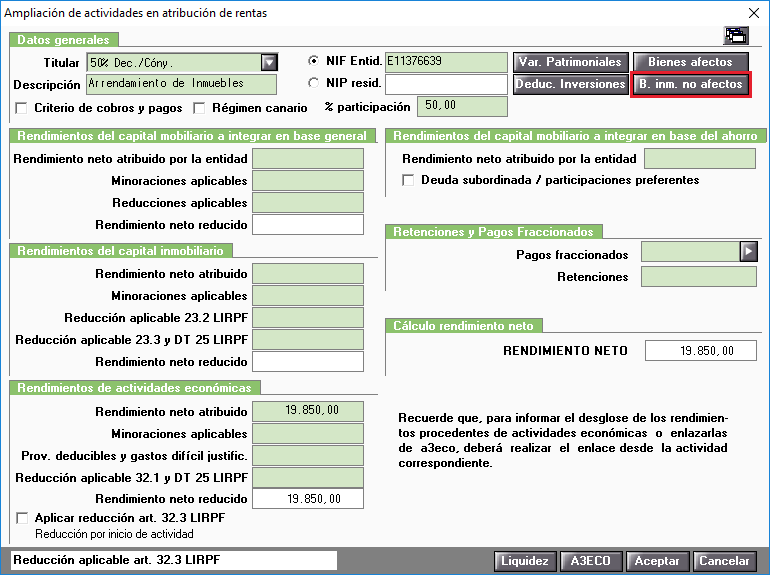The image size is (770, 575).
Task: Click the Retenciones field
Action: [x=699, y=277]
